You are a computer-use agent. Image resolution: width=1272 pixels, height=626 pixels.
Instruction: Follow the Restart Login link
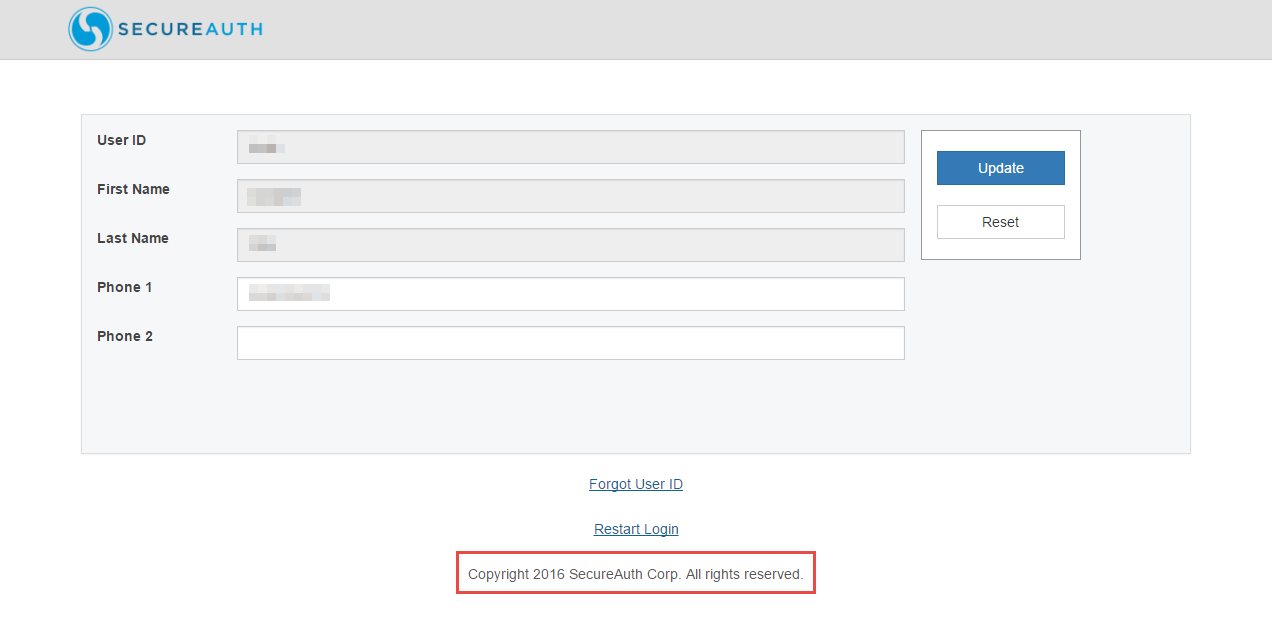(636, 529)
